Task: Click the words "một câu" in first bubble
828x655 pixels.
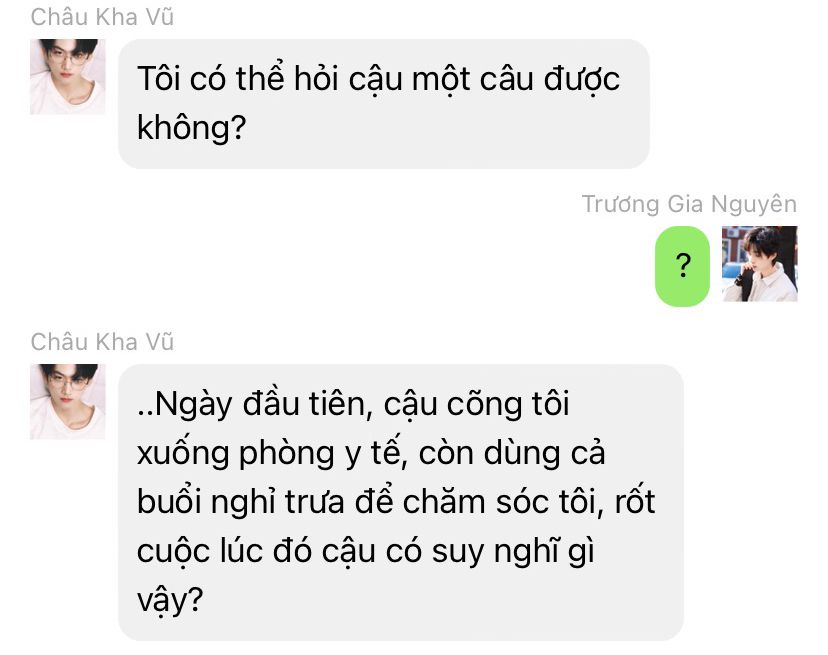Action: point(473,80)
